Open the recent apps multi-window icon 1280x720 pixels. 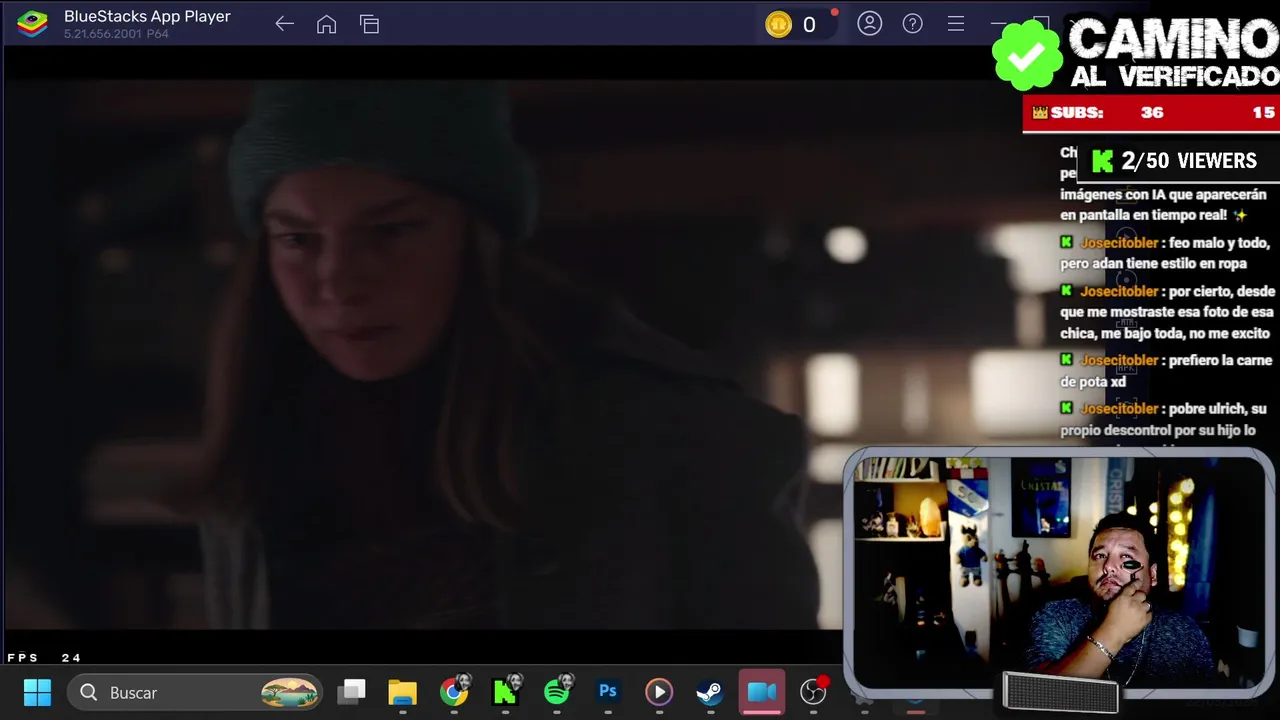369,24
